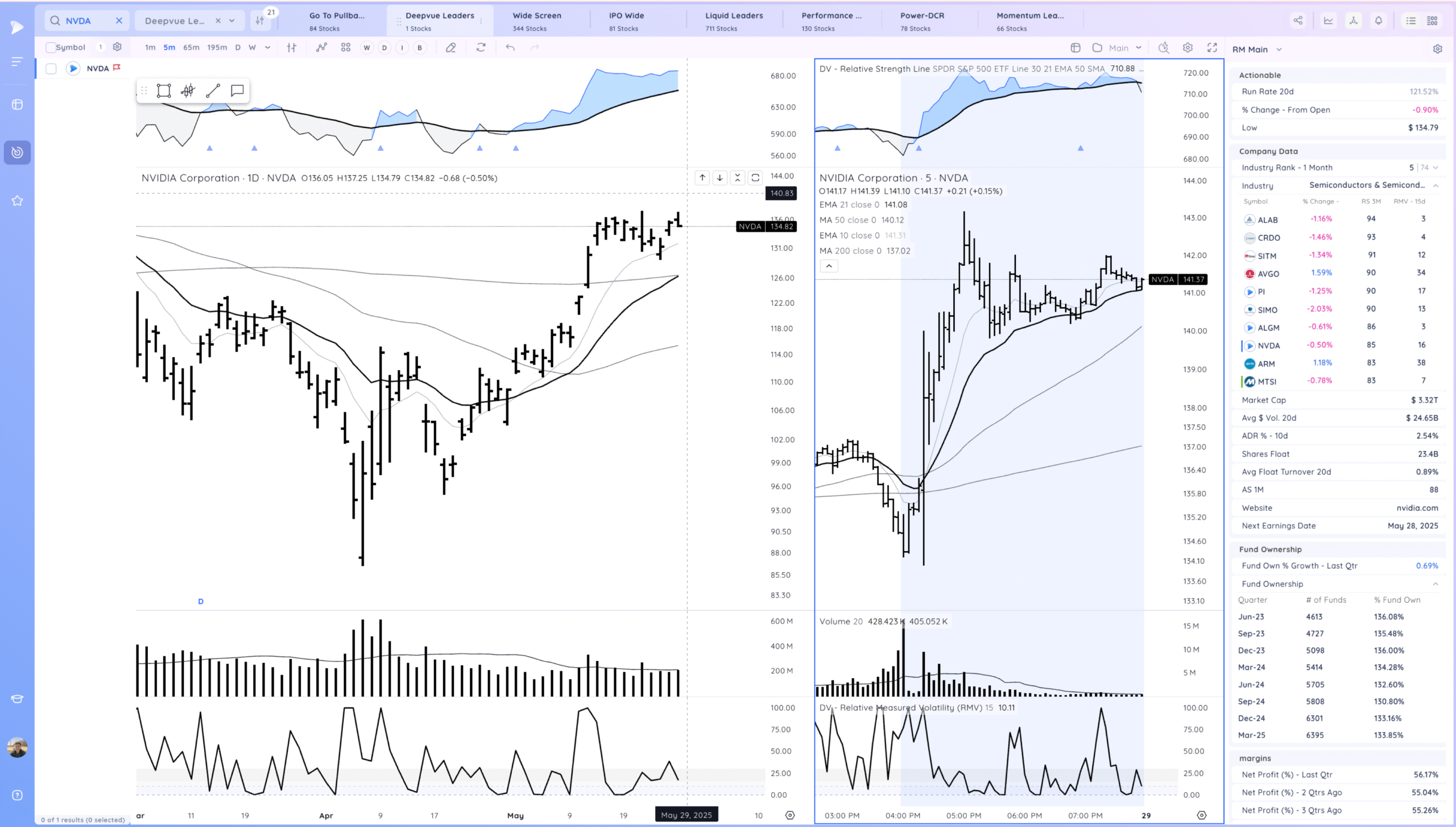The height and width of the screenshot is (827, 1456).
Task: Collapse the Fund Ownership section
Action: tap(1435, 584)
